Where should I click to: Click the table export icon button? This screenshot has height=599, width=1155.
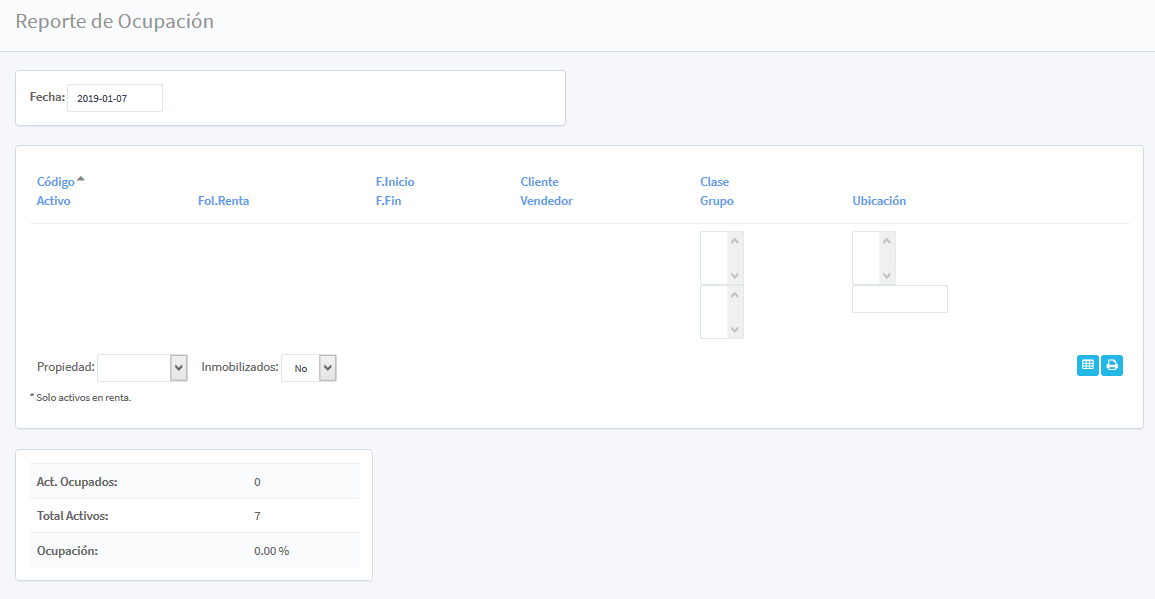tap(1088, 366)
